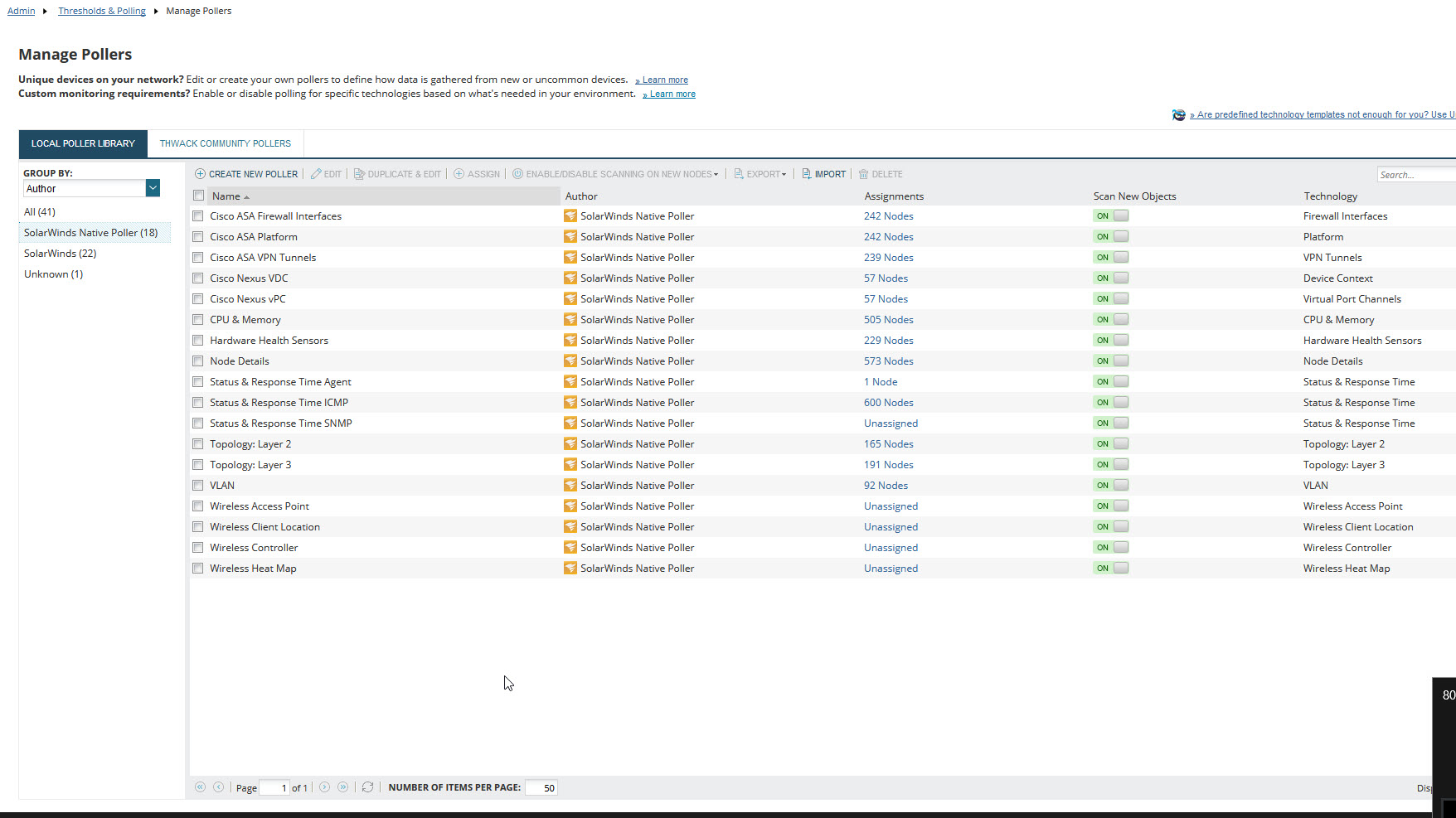Check the Wireless Controller row checkbox
Image resolution: width=1456 pixels, height=818 pixels.
pos(198,548)
